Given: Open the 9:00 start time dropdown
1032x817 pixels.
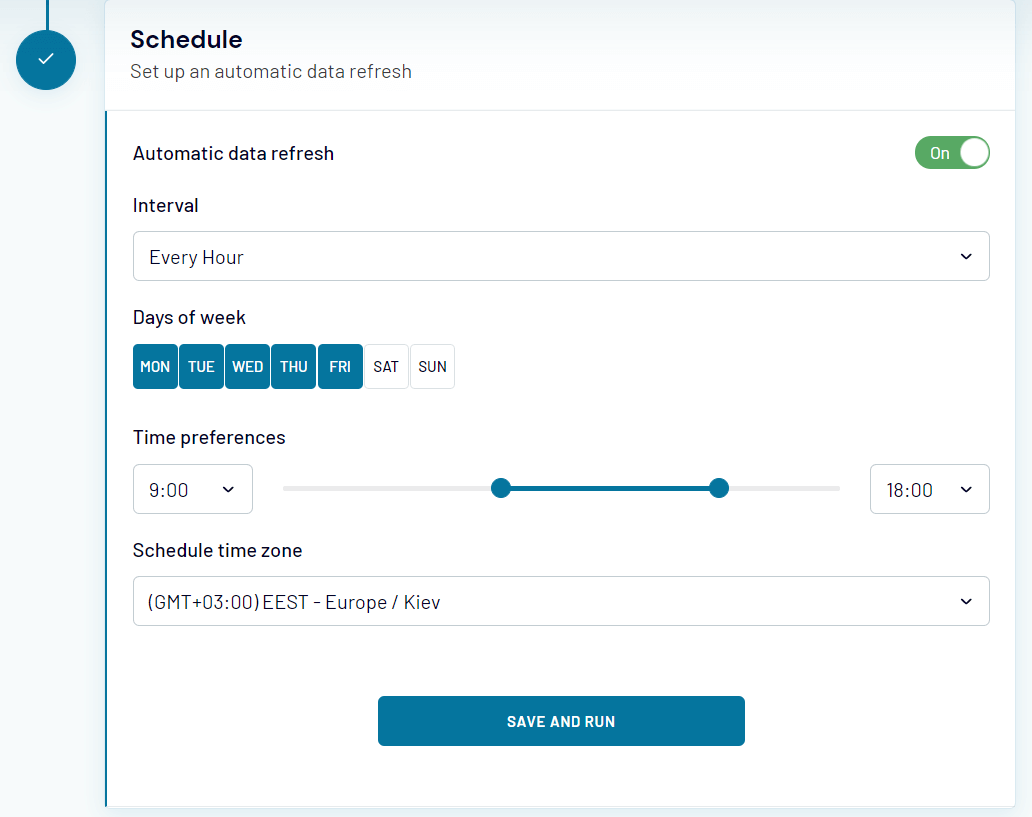Looking at the screenshot, I should pos(193,489).
